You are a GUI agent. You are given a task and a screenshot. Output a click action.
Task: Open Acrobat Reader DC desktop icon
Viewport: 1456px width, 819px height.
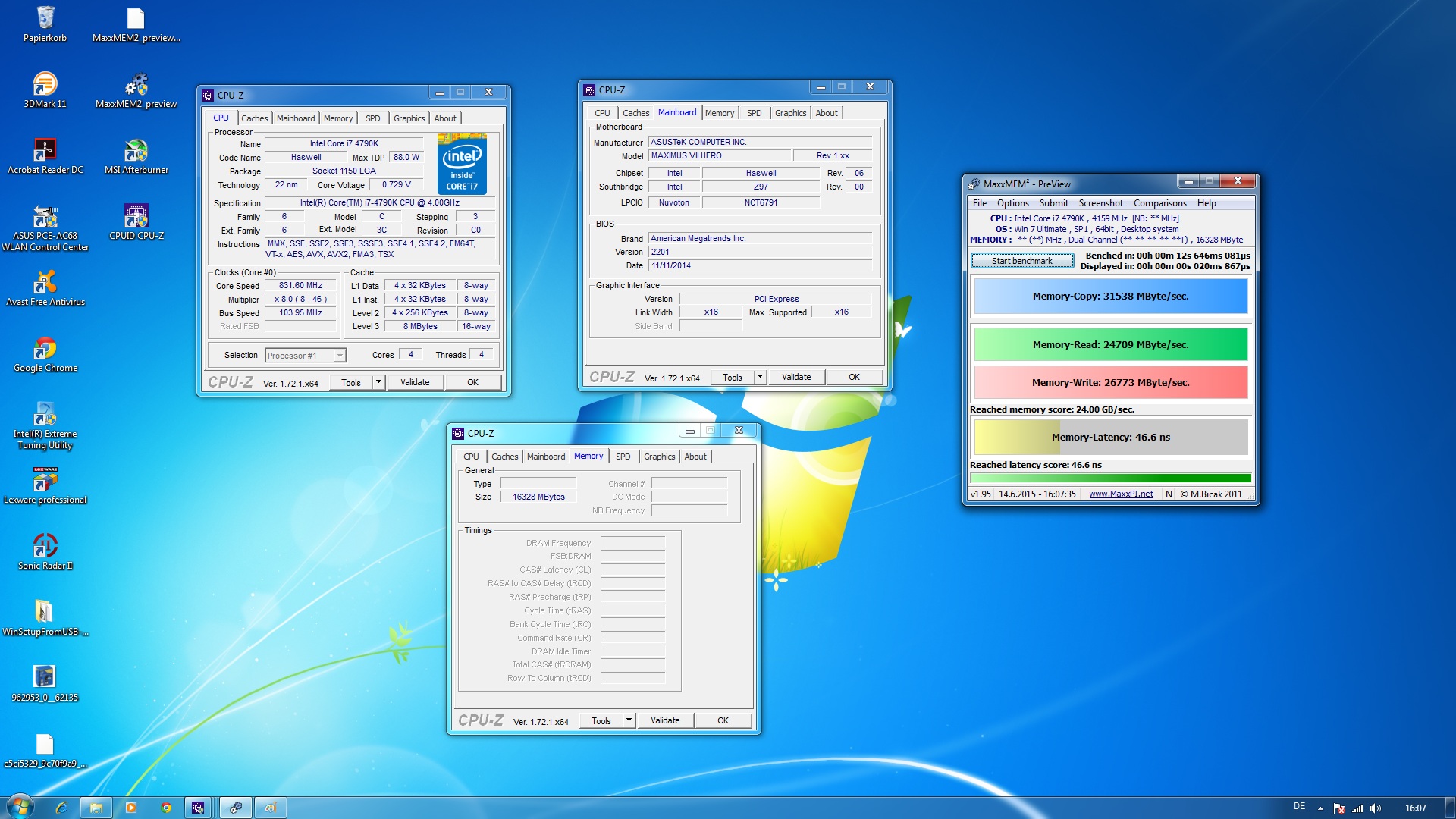pyautogui.click(x=45, y=156)
